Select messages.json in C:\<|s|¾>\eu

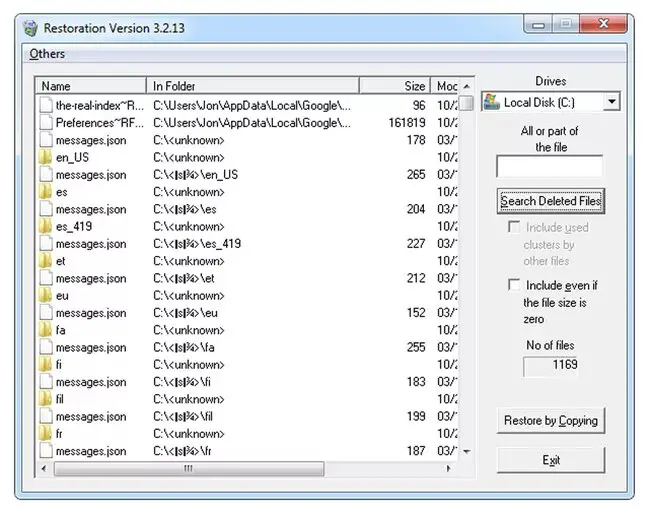pyautogui.click(x=91, y=313)
